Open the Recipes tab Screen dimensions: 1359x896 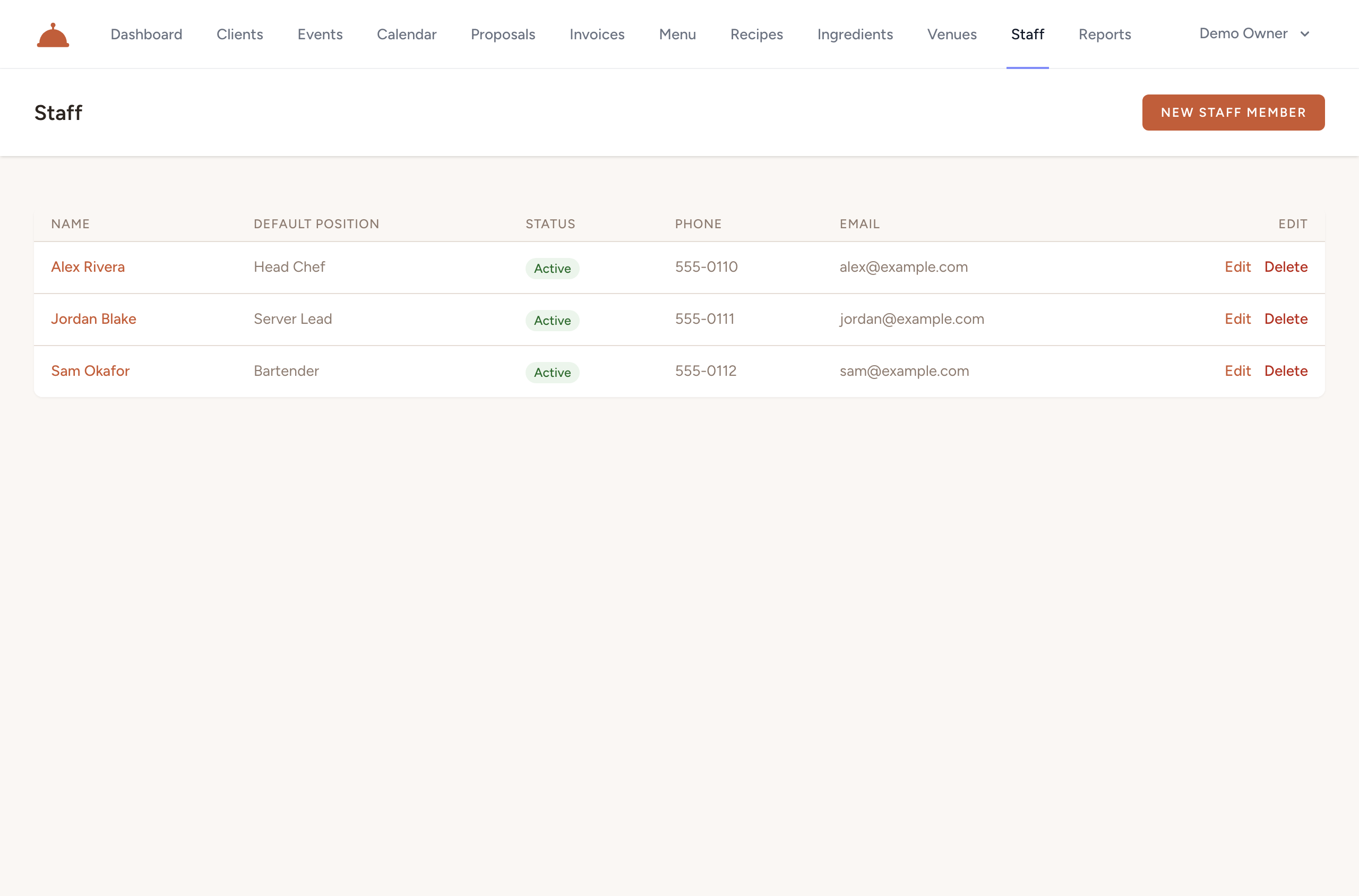[756, 35]
